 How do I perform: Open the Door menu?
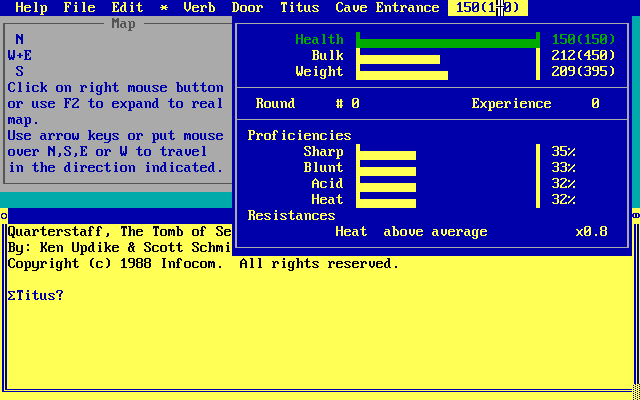point(247,8)
